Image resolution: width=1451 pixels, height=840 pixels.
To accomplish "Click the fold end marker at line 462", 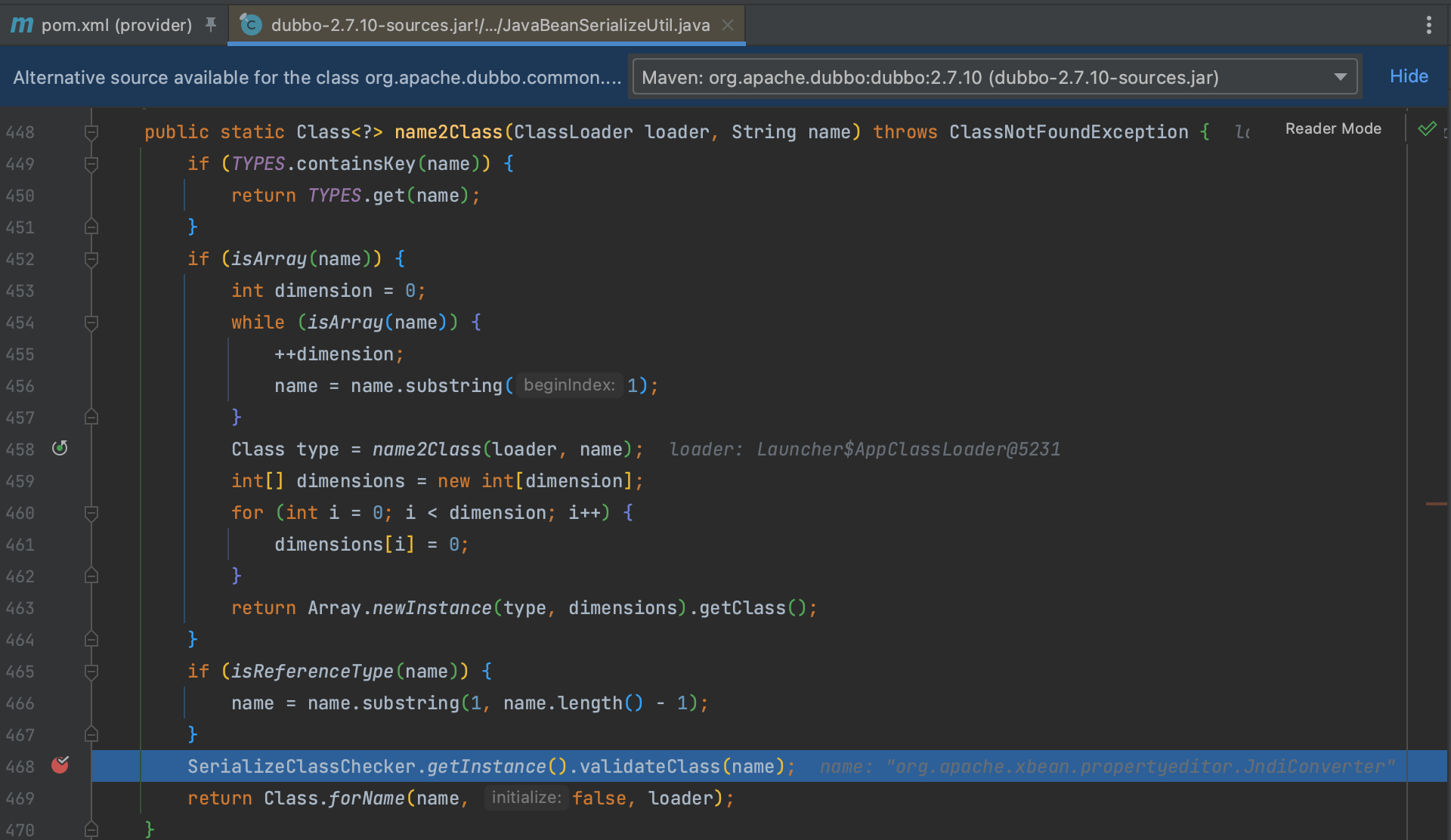I will (91, 576).
